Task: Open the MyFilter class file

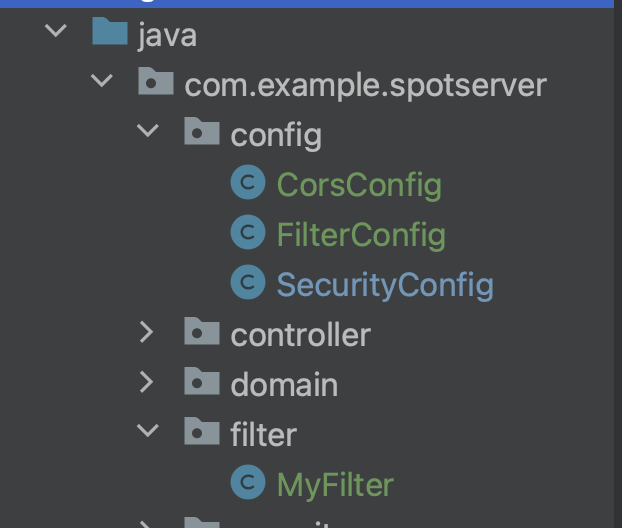Action: [x=335, y=485]
